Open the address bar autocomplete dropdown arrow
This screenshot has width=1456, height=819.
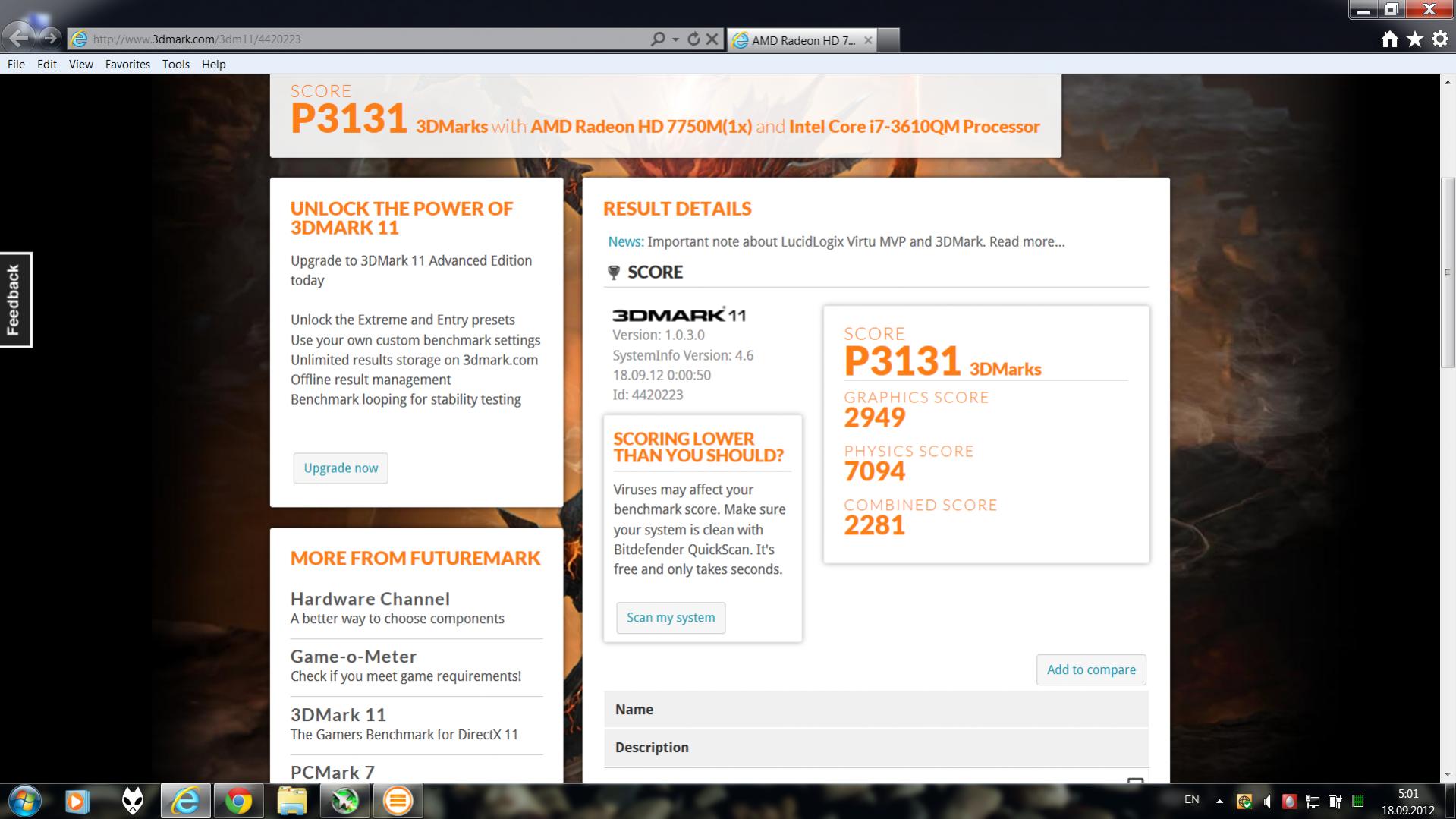pos(675,39)
